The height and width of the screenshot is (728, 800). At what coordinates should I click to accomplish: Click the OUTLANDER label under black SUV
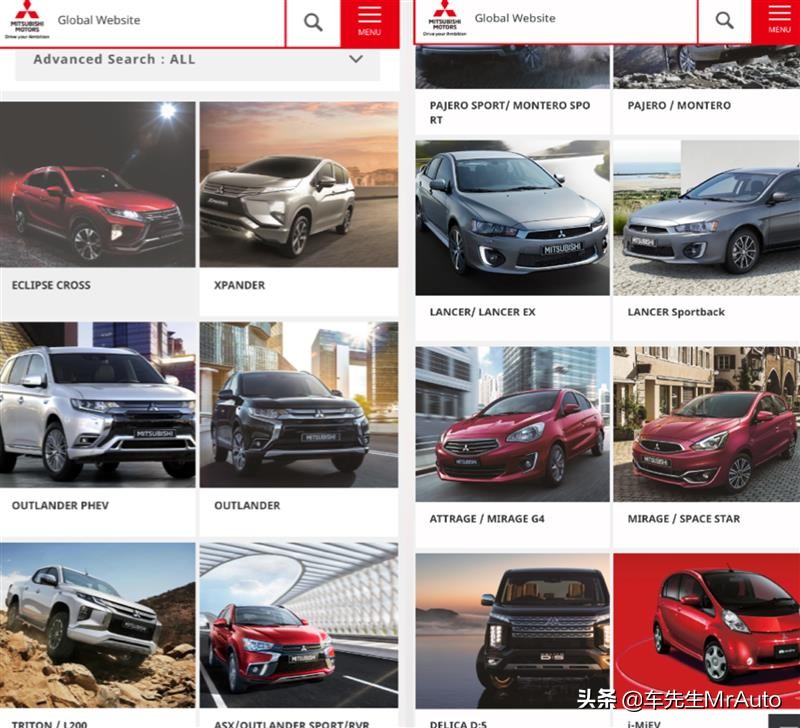[247, 506]
